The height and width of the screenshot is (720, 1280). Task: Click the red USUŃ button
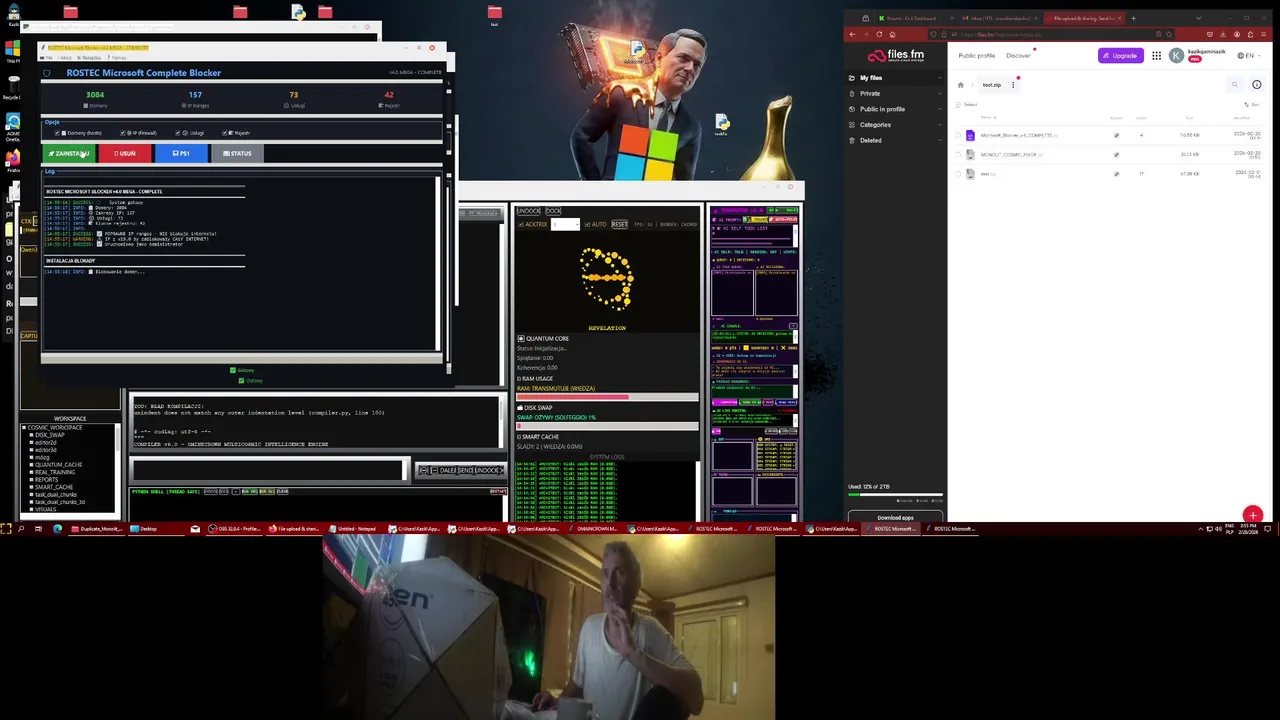(125, 153)
